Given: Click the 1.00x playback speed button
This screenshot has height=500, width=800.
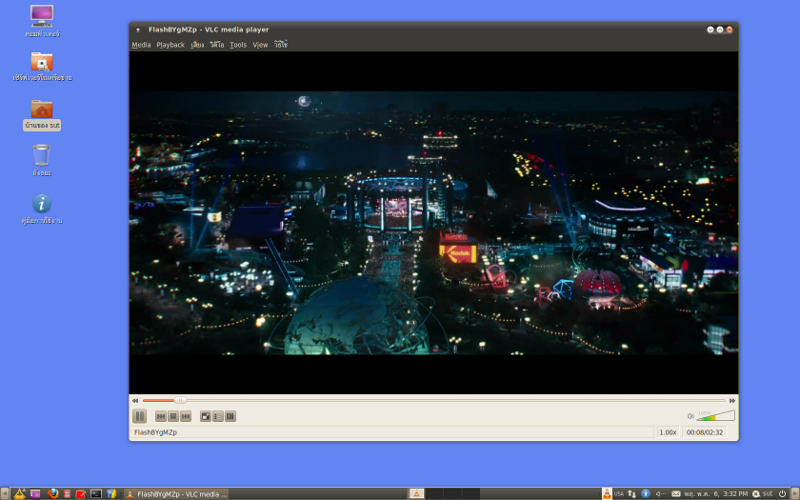Looking at the screenshot, I should pyautogui.click(x=668, y=432).
